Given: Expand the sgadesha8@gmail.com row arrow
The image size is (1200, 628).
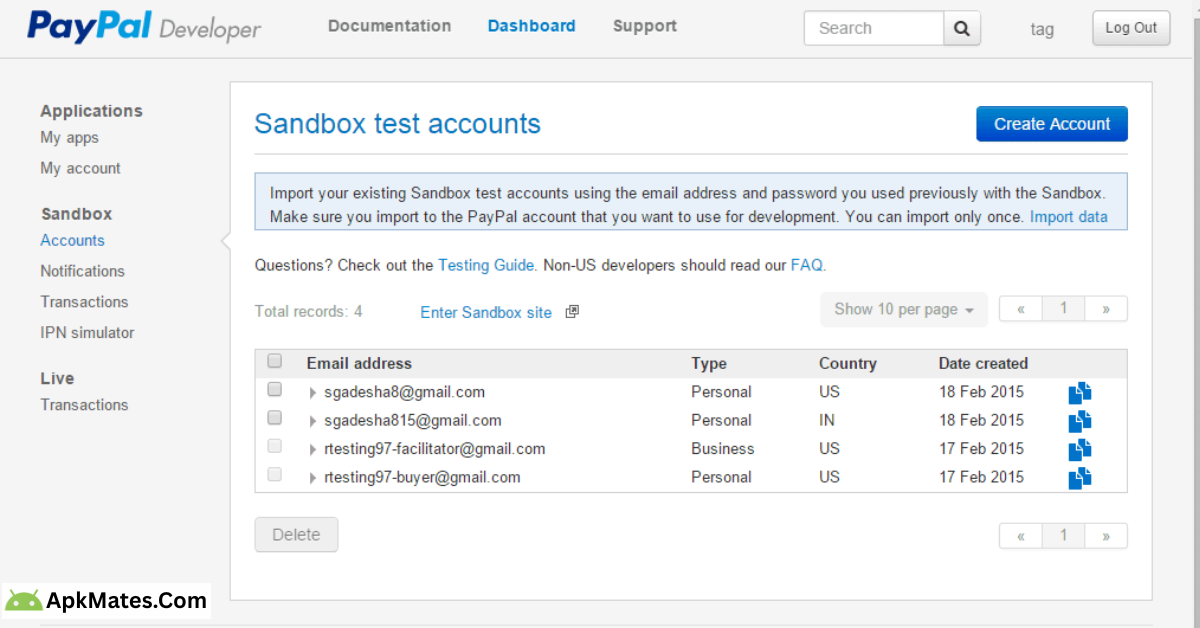Looking at the screenshot, I should (x=313, y=393).
